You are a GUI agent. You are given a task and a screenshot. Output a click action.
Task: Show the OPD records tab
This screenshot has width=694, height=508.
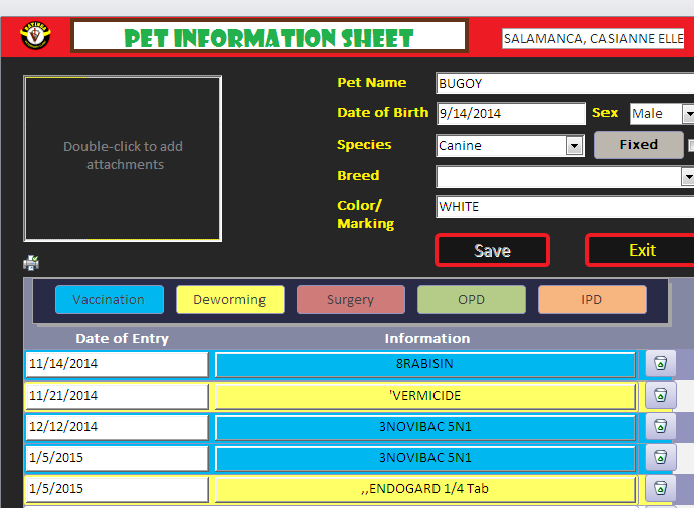tap(471, 300)
